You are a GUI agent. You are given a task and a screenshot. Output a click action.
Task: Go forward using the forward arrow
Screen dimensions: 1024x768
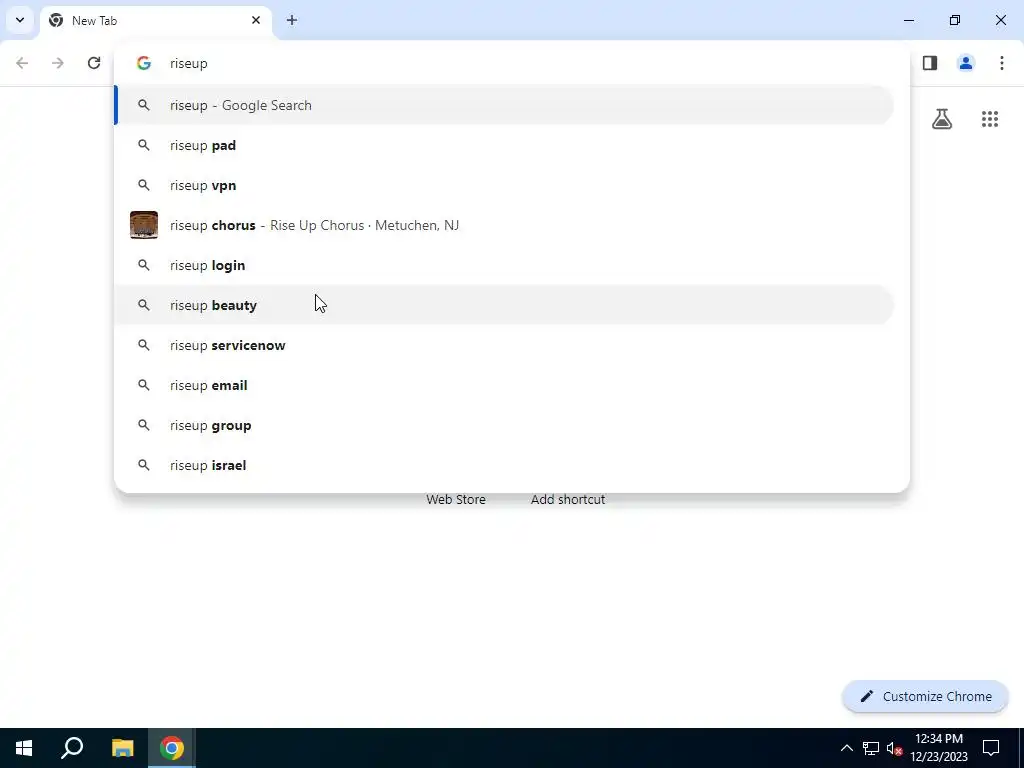(58, 63)
